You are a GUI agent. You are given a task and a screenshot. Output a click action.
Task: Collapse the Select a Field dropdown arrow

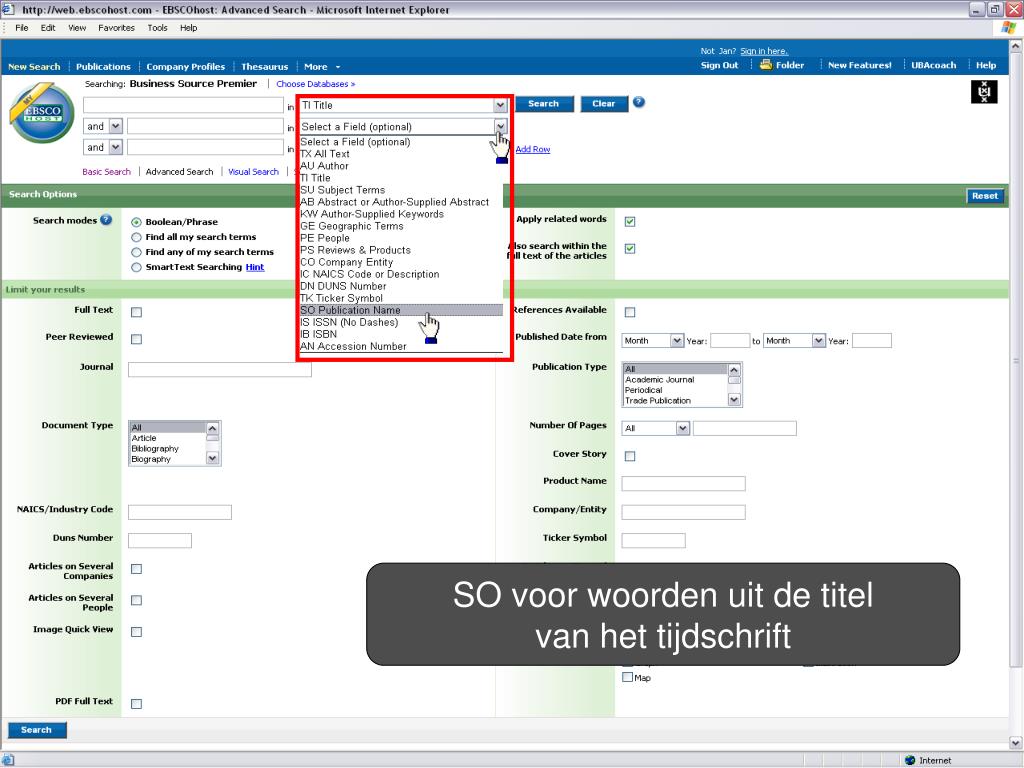coord(500,126)
